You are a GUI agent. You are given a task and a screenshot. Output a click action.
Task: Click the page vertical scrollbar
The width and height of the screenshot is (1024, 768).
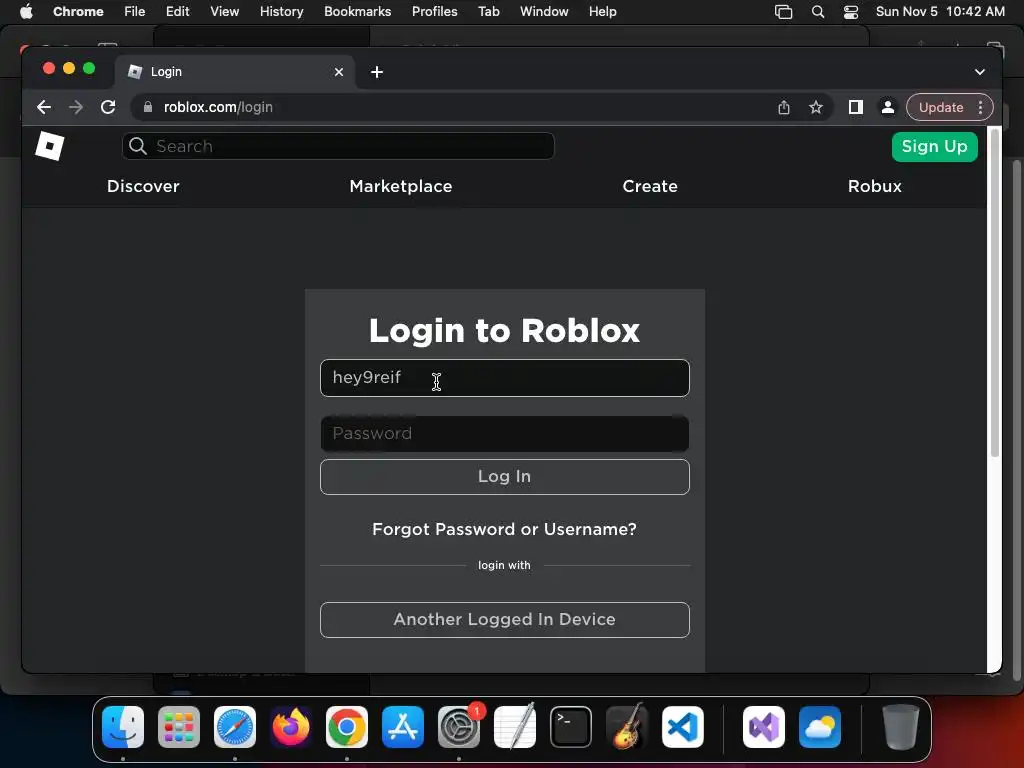click(995, 294)
